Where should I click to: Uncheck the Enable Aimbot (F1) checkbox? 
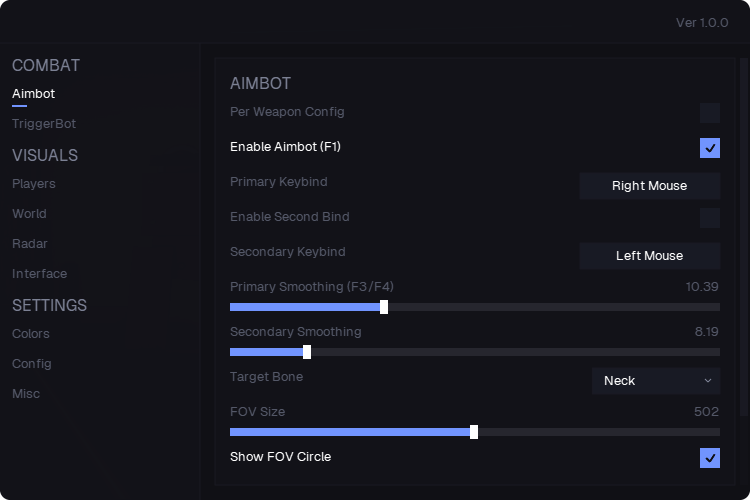710,148
